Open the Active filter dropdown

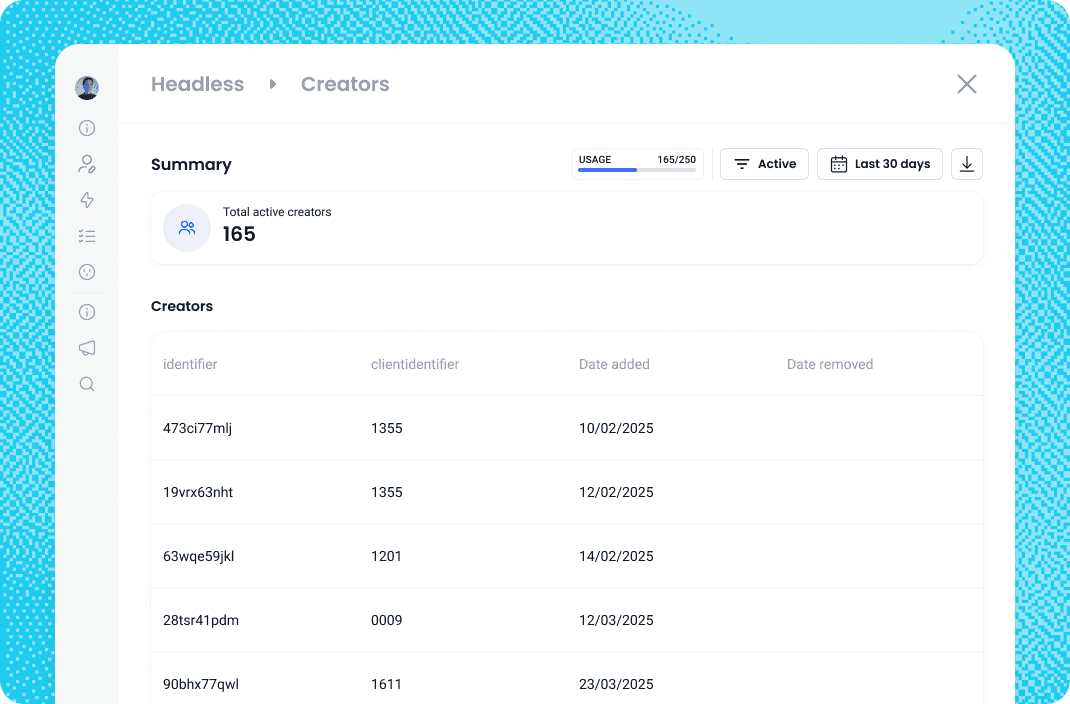pyautogui.click(x=764, y=164)
